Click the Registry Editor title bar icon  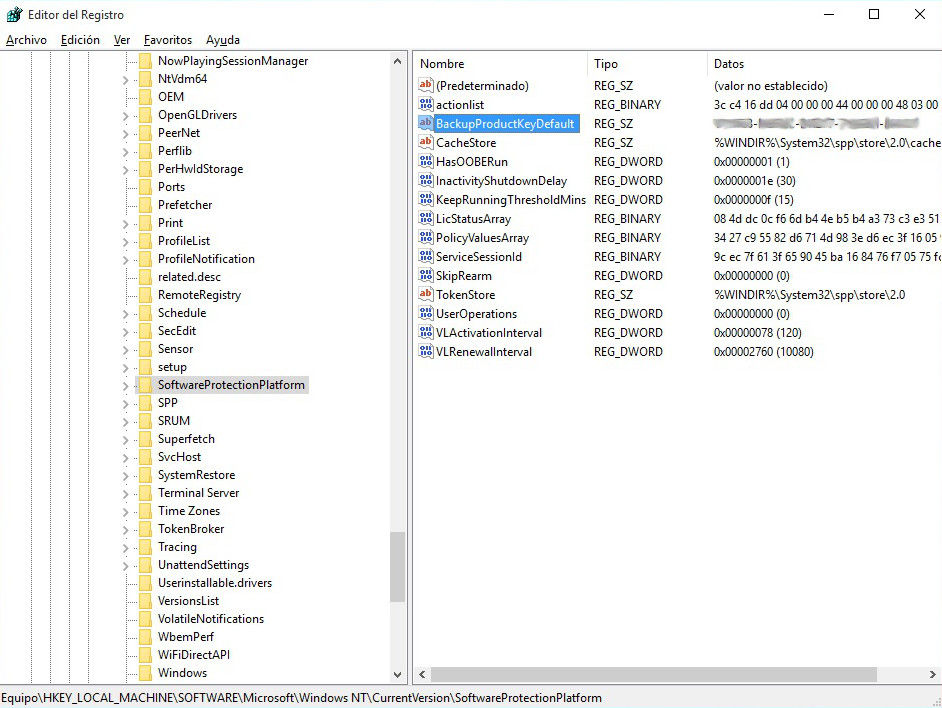[x=14, y=14]
